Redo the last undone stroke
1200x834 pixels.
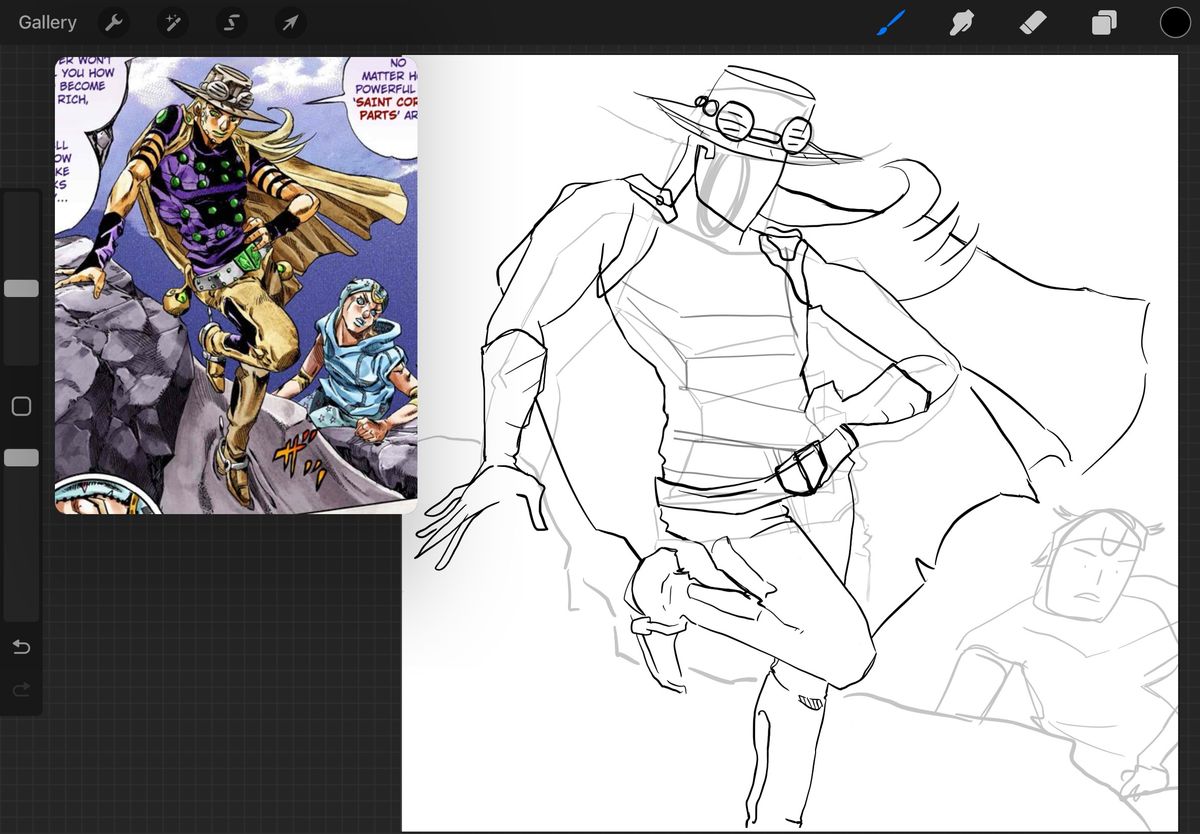pos(21,689)
